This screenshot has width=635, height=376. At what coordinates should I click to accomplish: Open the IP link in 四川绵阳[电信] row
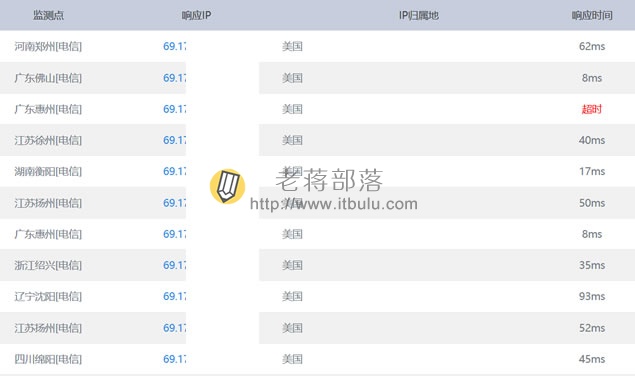click(175, 359)
